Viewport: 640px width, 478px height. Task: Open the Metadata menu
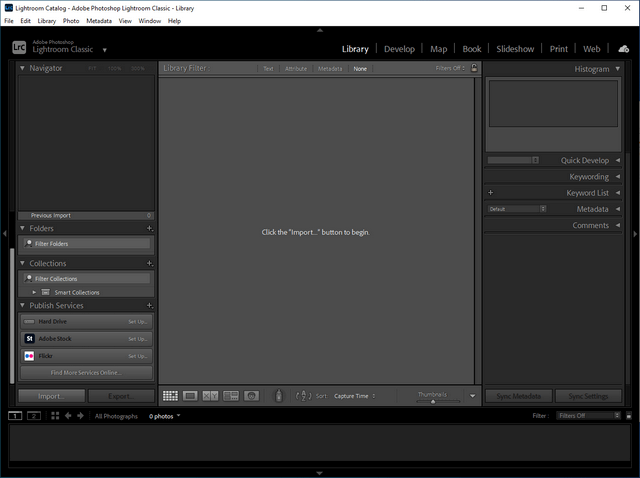(99, 20)
